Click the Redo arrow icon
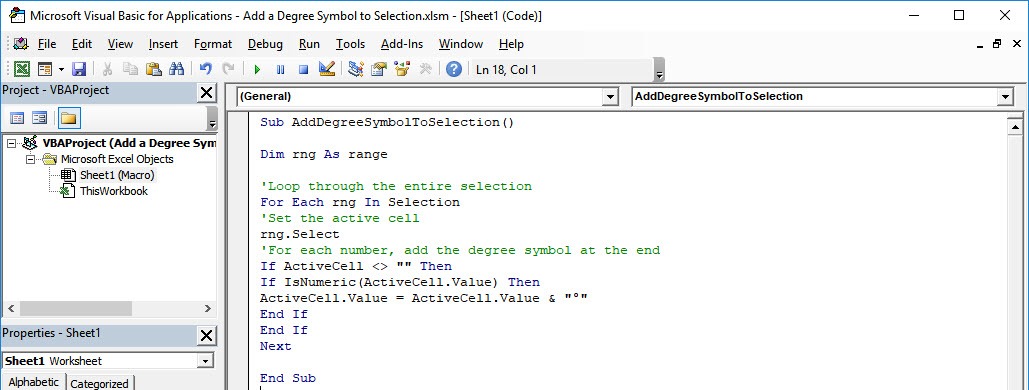The width and height of the screenshot is (1029, 390). point(228,69)
